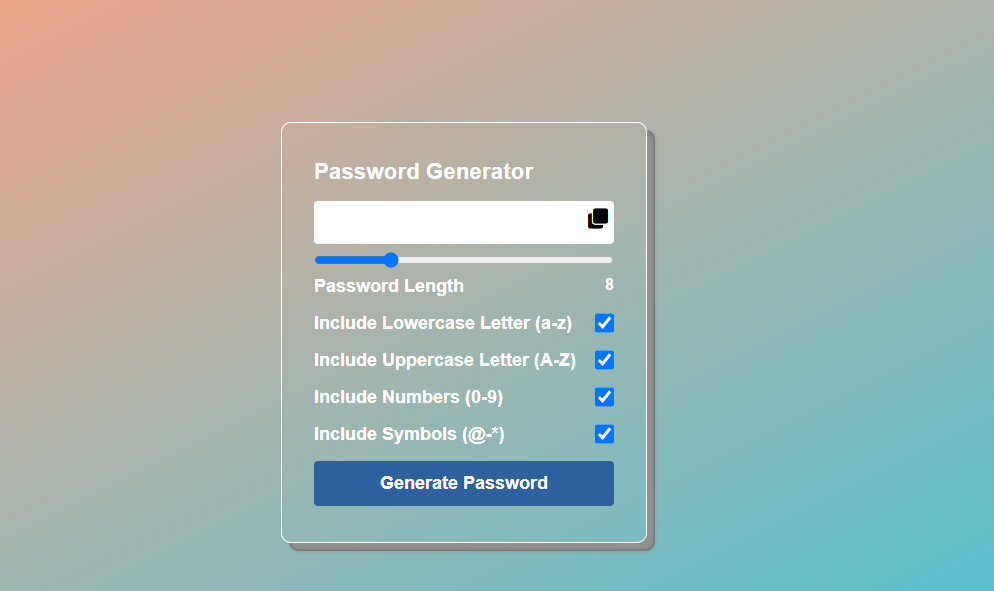Click the blue filled part of the slider
994x591 pixels.
(x=350, y=260)
